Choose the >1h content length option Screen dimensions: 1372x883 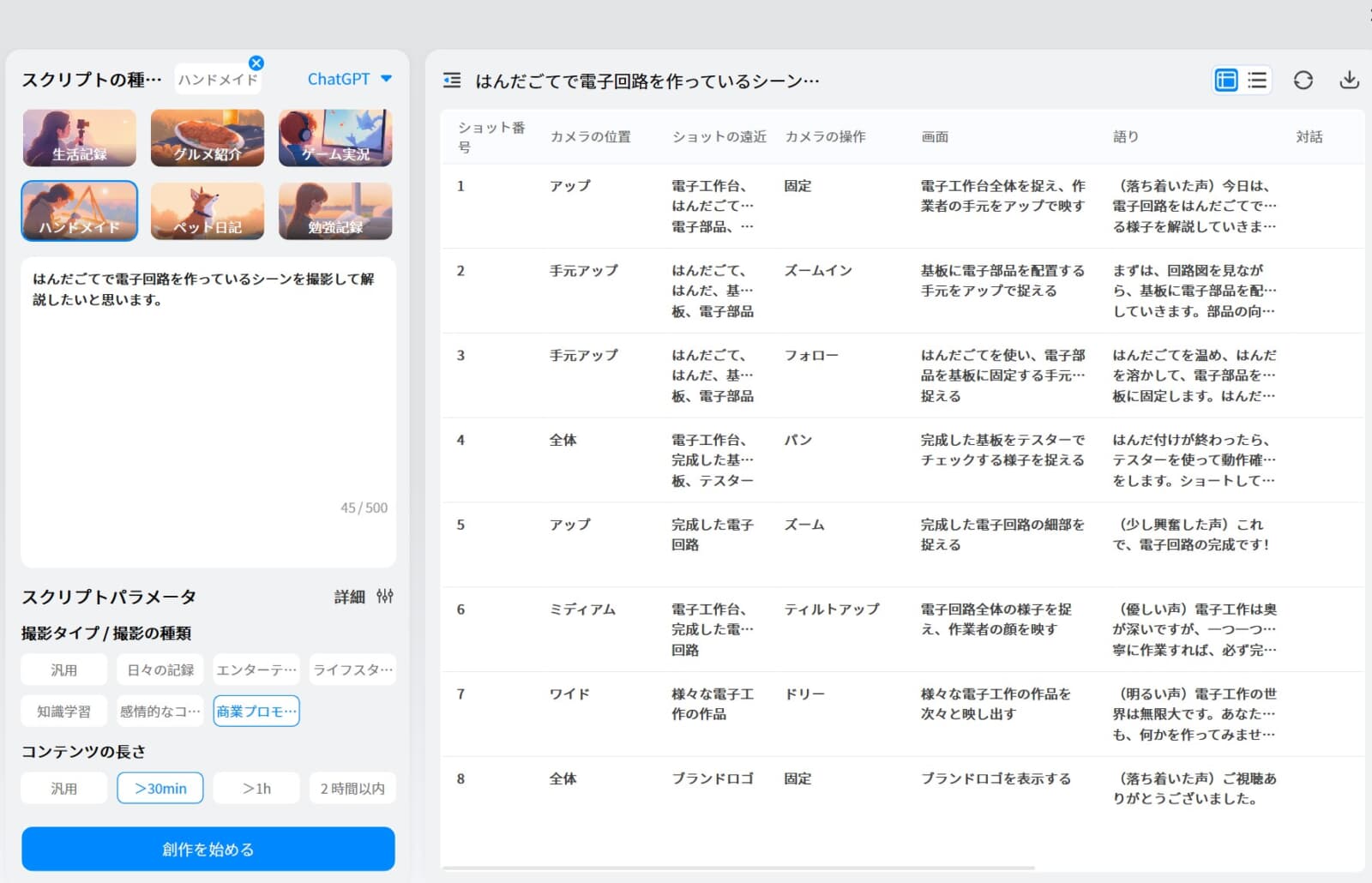(x=256, y=788)
